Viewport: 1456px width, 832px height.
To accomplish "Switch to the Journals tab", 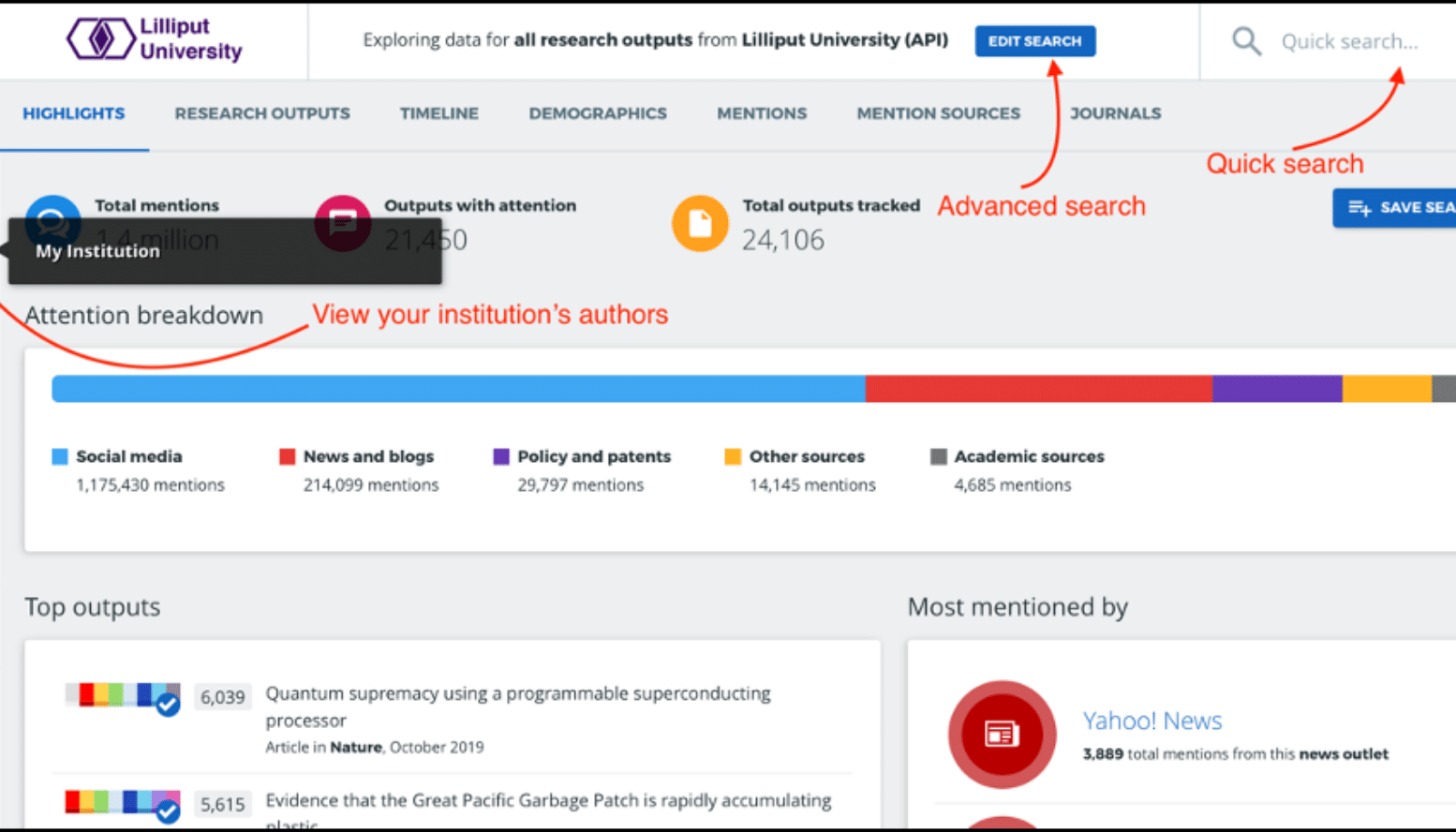I will [1115, 113].
